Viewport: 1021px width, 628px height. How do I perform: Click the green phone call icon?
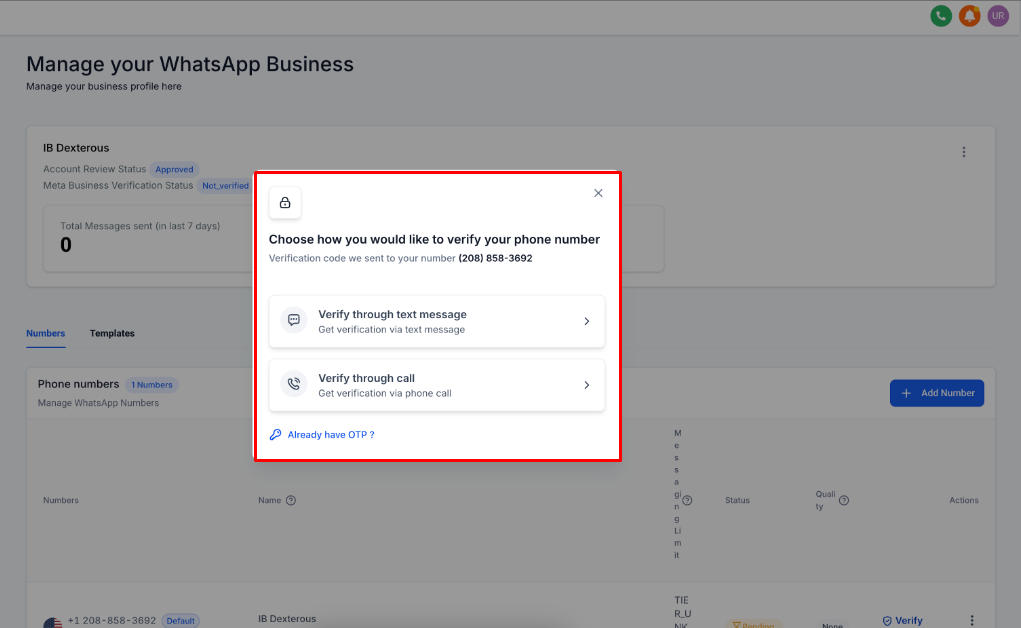coord(940,16)
